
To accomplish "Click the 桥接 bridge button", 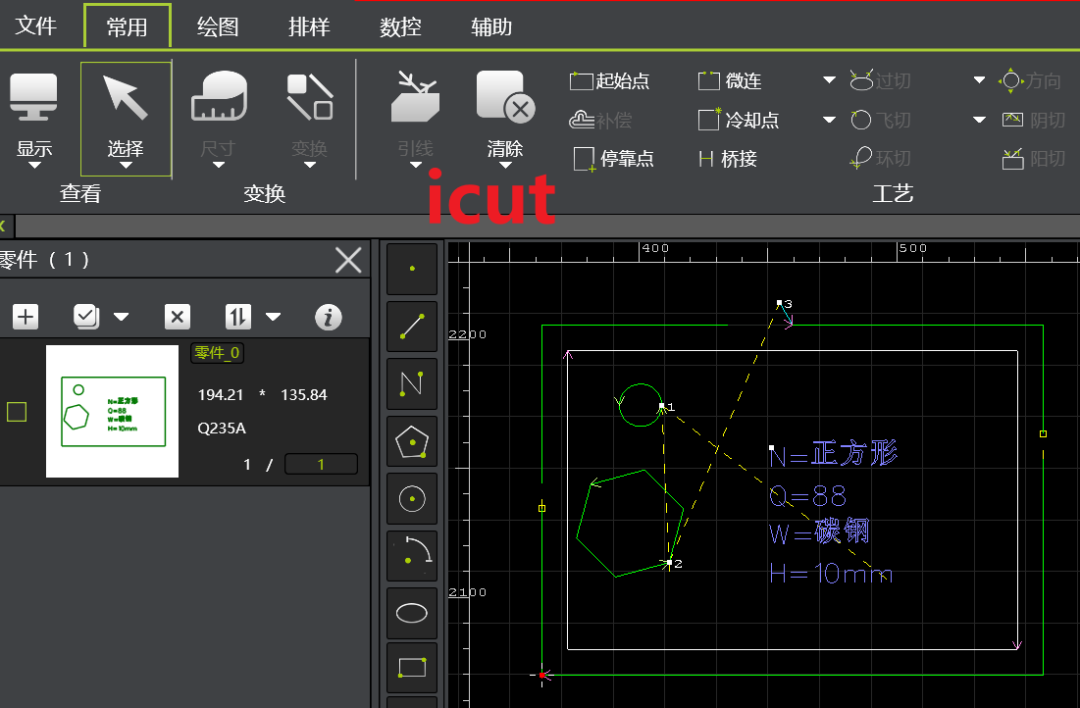I will point(728,159).
